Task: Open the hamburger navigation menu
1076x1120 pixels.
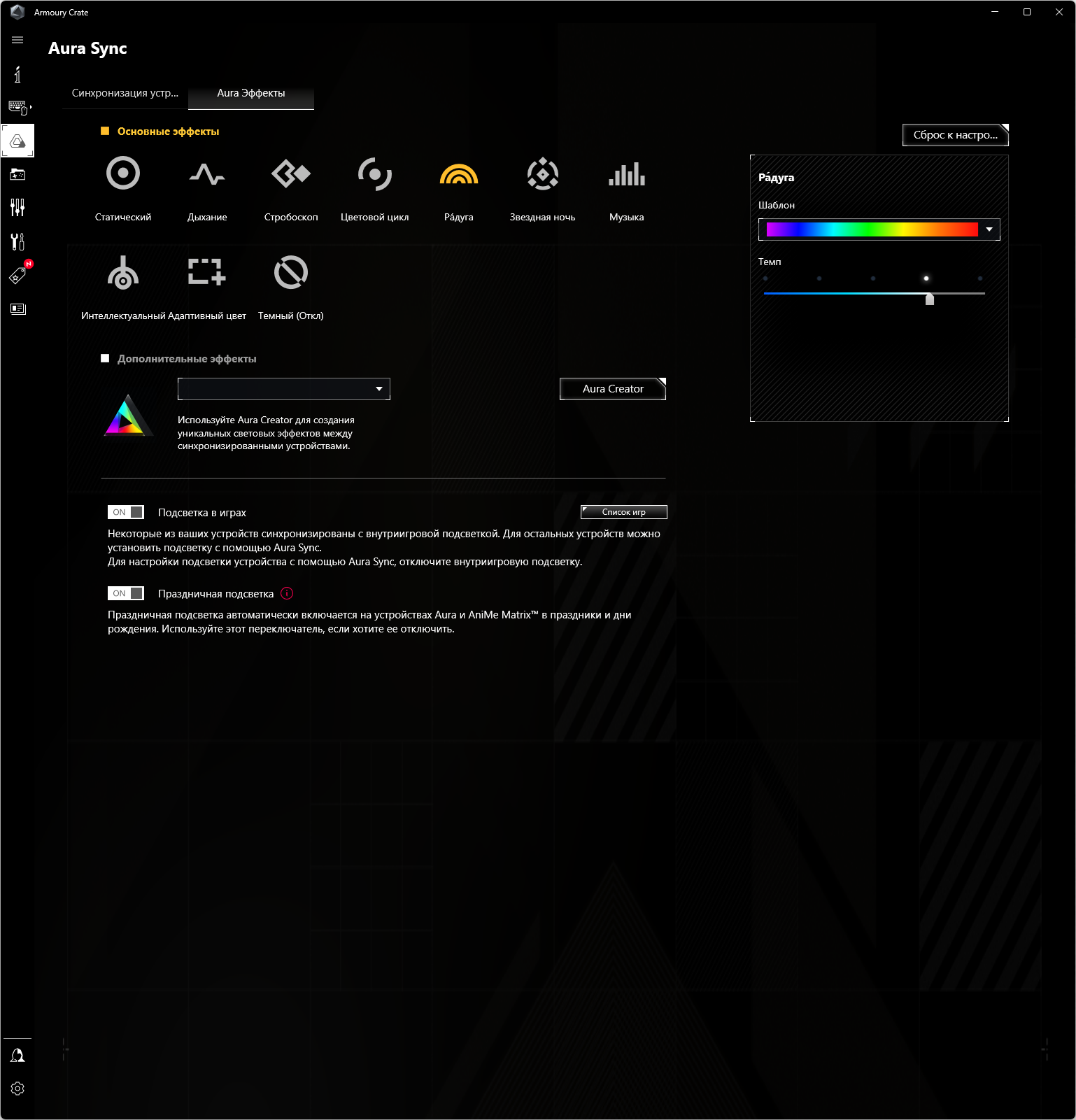Action: click(17, 40)
